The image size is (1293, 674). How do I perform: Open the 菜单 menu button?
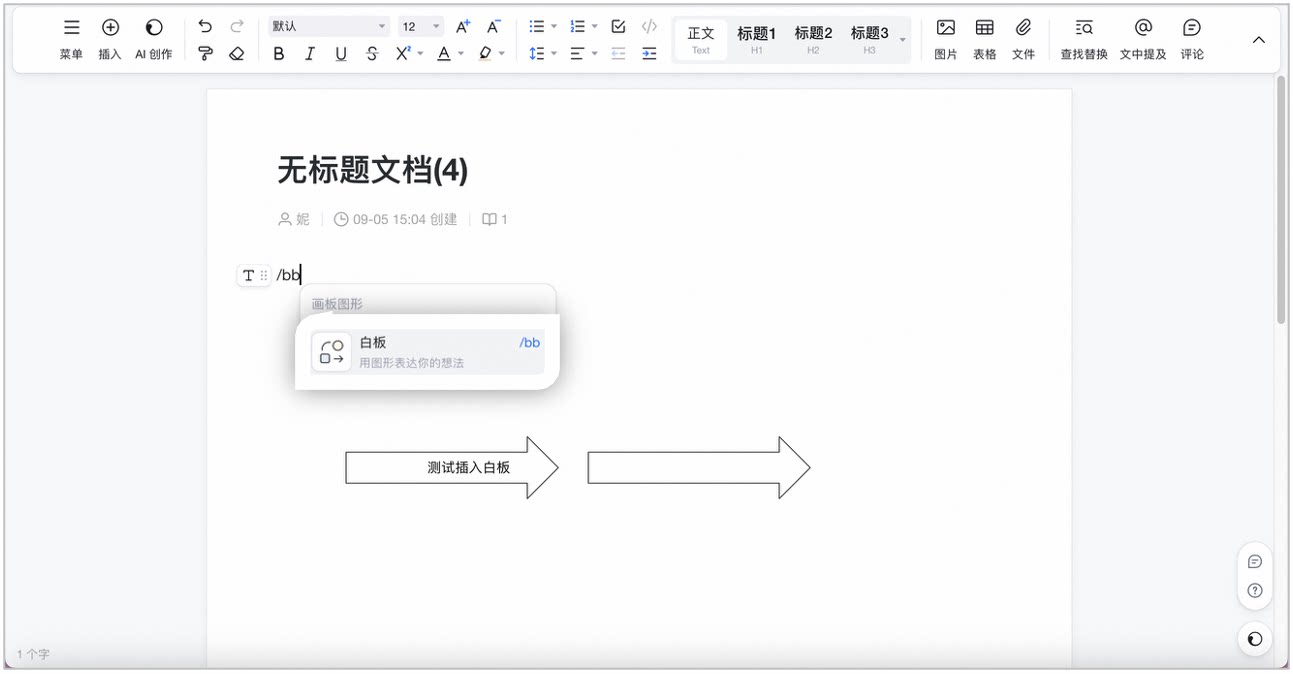71,40
